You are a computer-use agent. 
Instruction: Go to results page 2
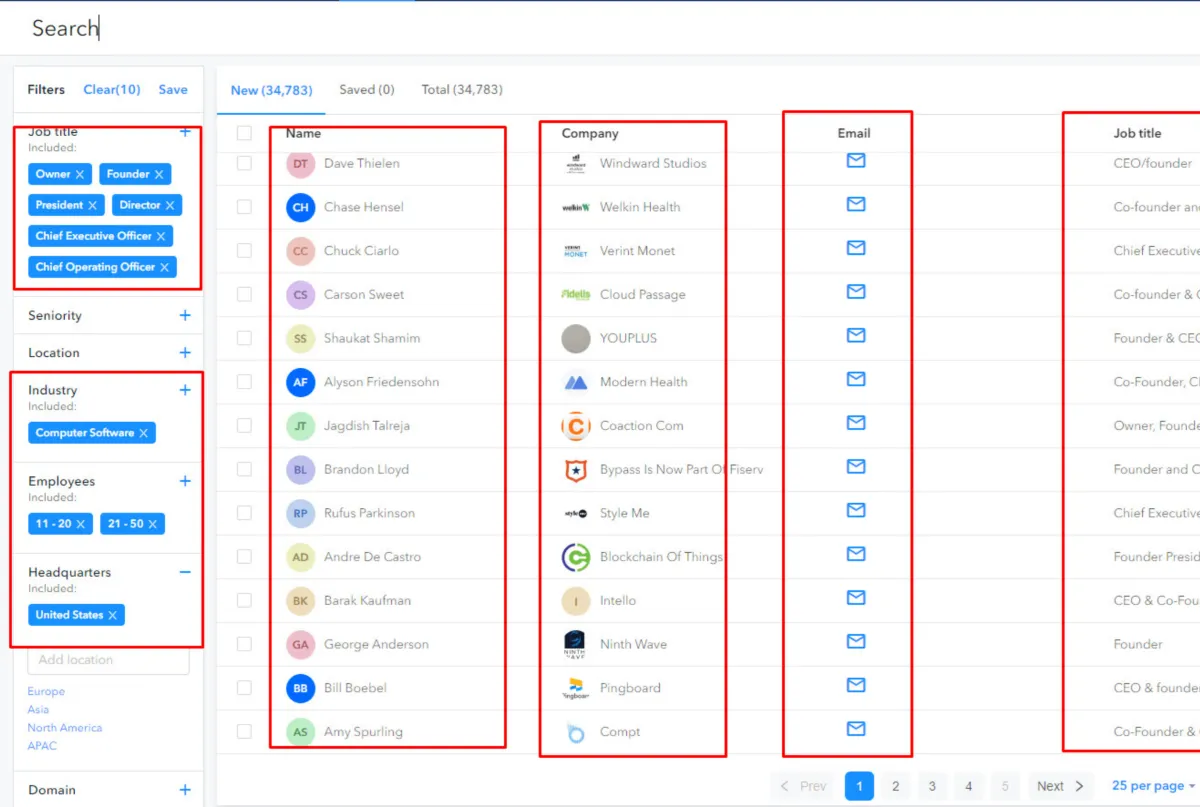click(896, 786)
